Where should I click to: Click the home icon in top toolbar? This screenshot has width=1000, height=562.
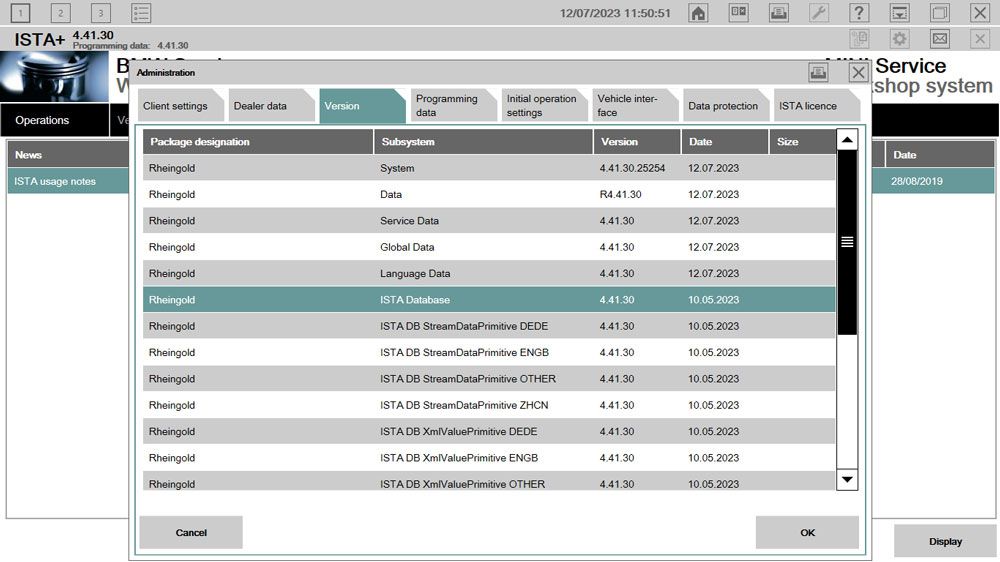(x=698, y=13)
